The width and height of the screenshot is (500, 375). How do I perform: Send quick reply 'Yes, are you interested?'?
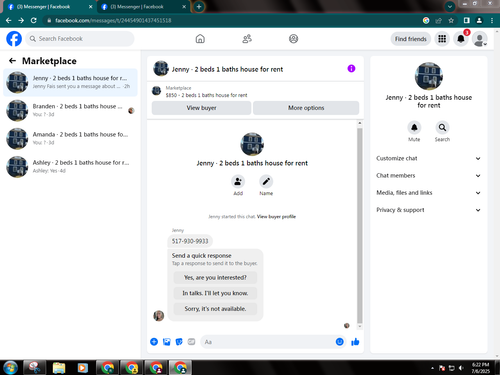[215, 278]
